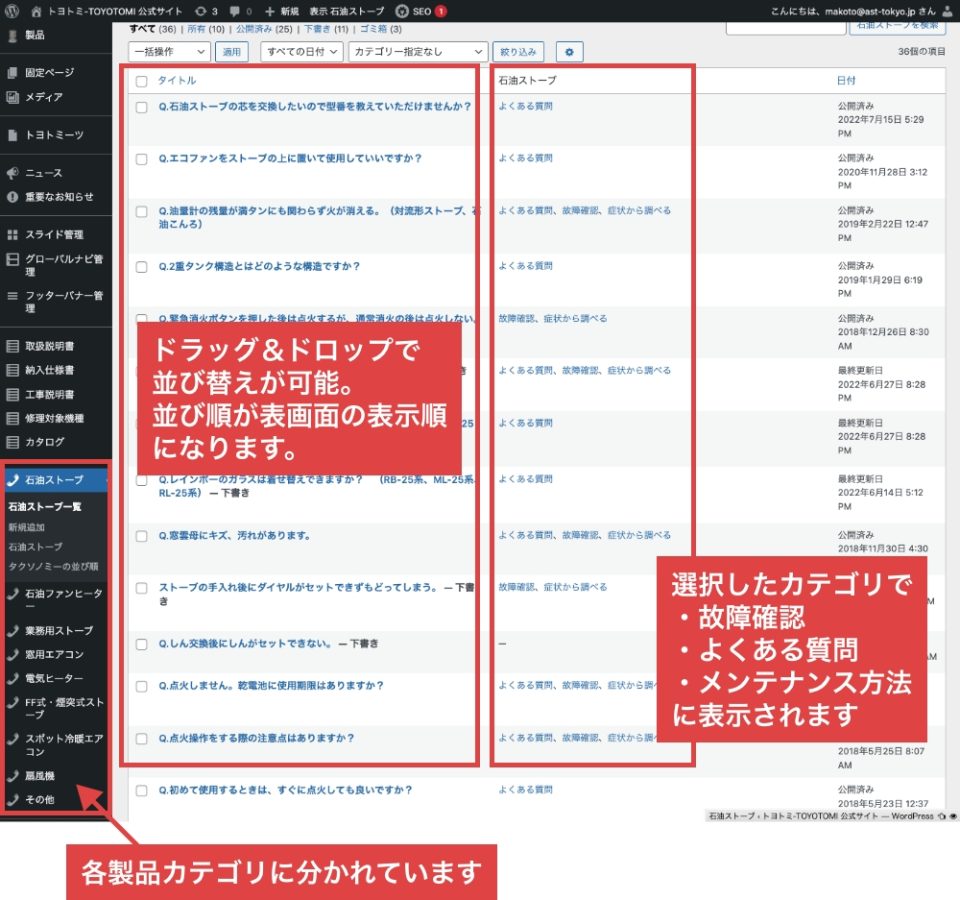
Task: Open the 業務用ストーブ wrench icon
Action: (x=12, y=631)
